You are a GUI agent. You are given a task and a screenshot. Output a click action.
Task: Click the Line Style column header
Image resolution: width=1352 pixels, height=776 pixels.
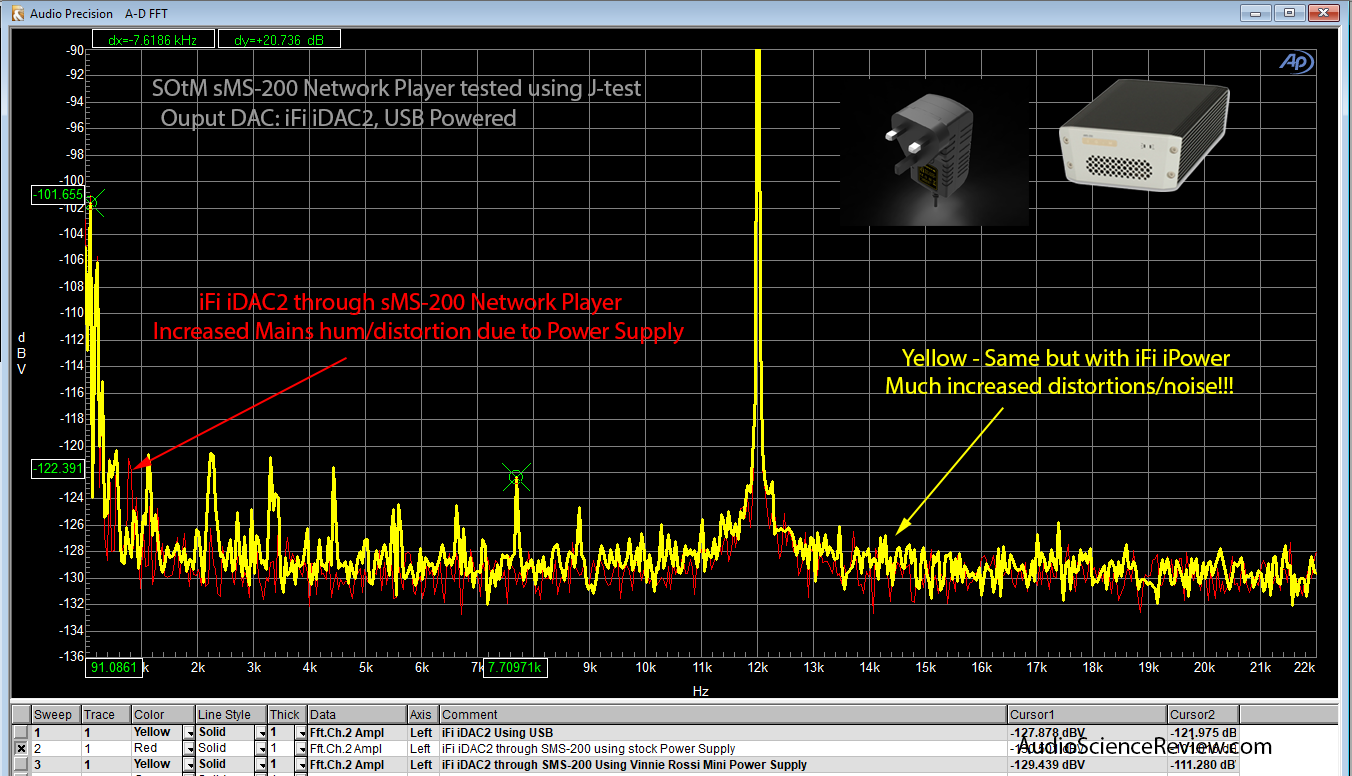coord(231,715)
